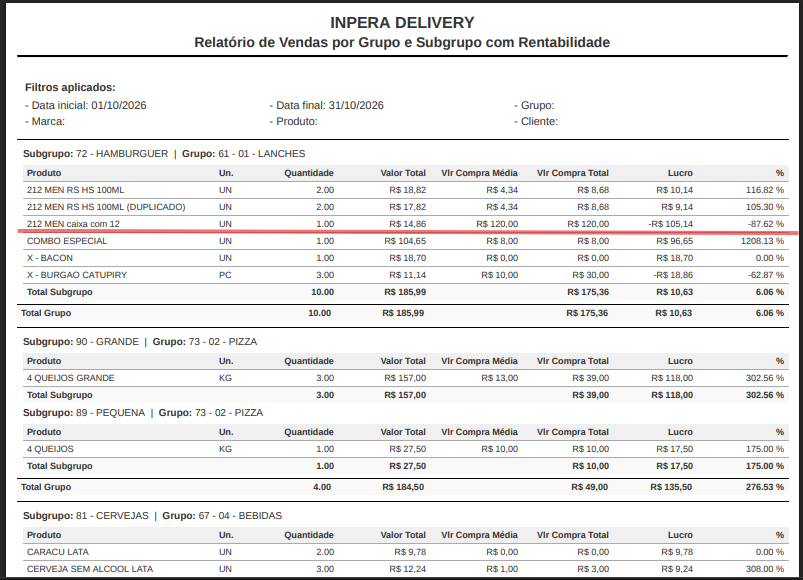Click the "Subgrupo: 89 - PEQUENA" heading
The height and width of the screenshot is (580, 803).
(84, 413)
